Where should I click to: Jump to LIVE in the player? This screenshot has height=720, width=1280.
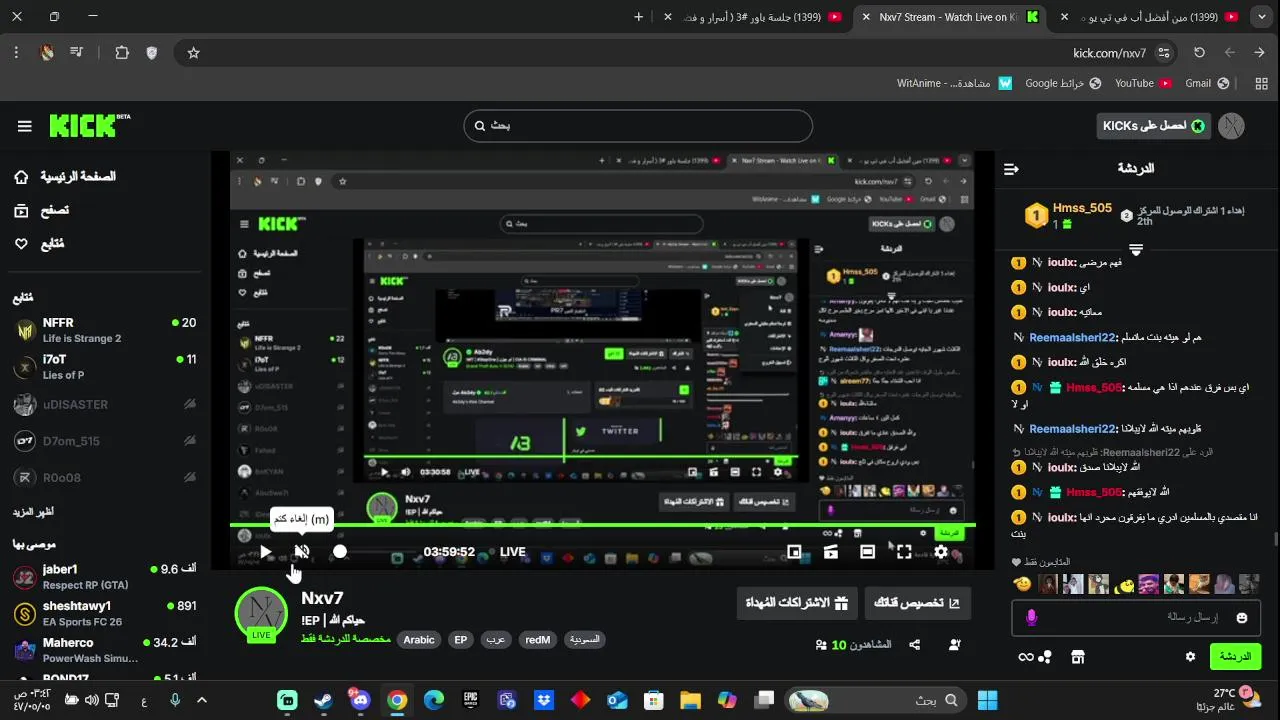point(513,551)
